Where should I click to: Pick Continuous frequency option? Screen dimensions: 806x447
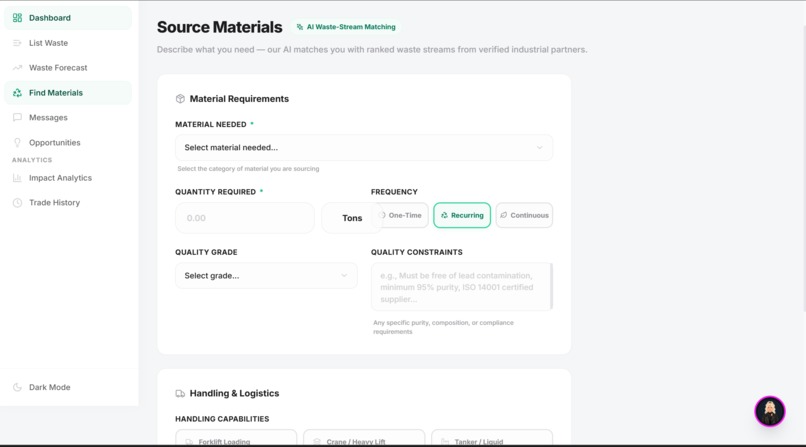[524, 215]
